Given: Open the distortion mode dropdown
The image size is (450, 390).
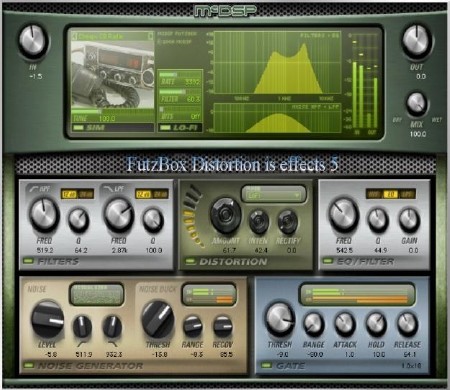Looking at the screenshot, I should click(x=273, y=194).
